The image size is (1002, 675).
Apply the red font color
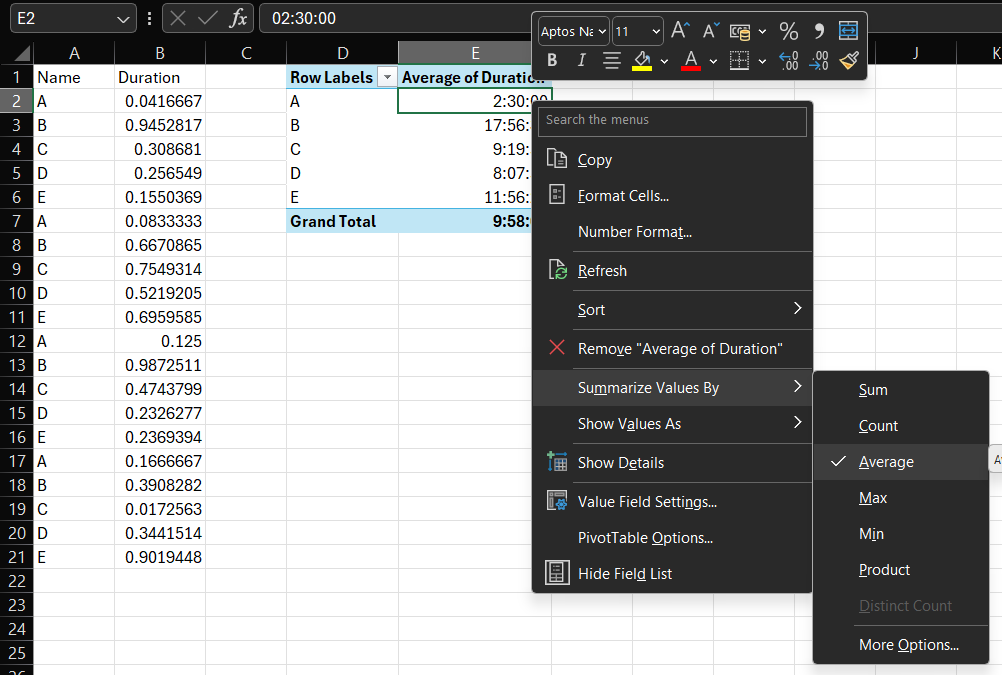691,61
